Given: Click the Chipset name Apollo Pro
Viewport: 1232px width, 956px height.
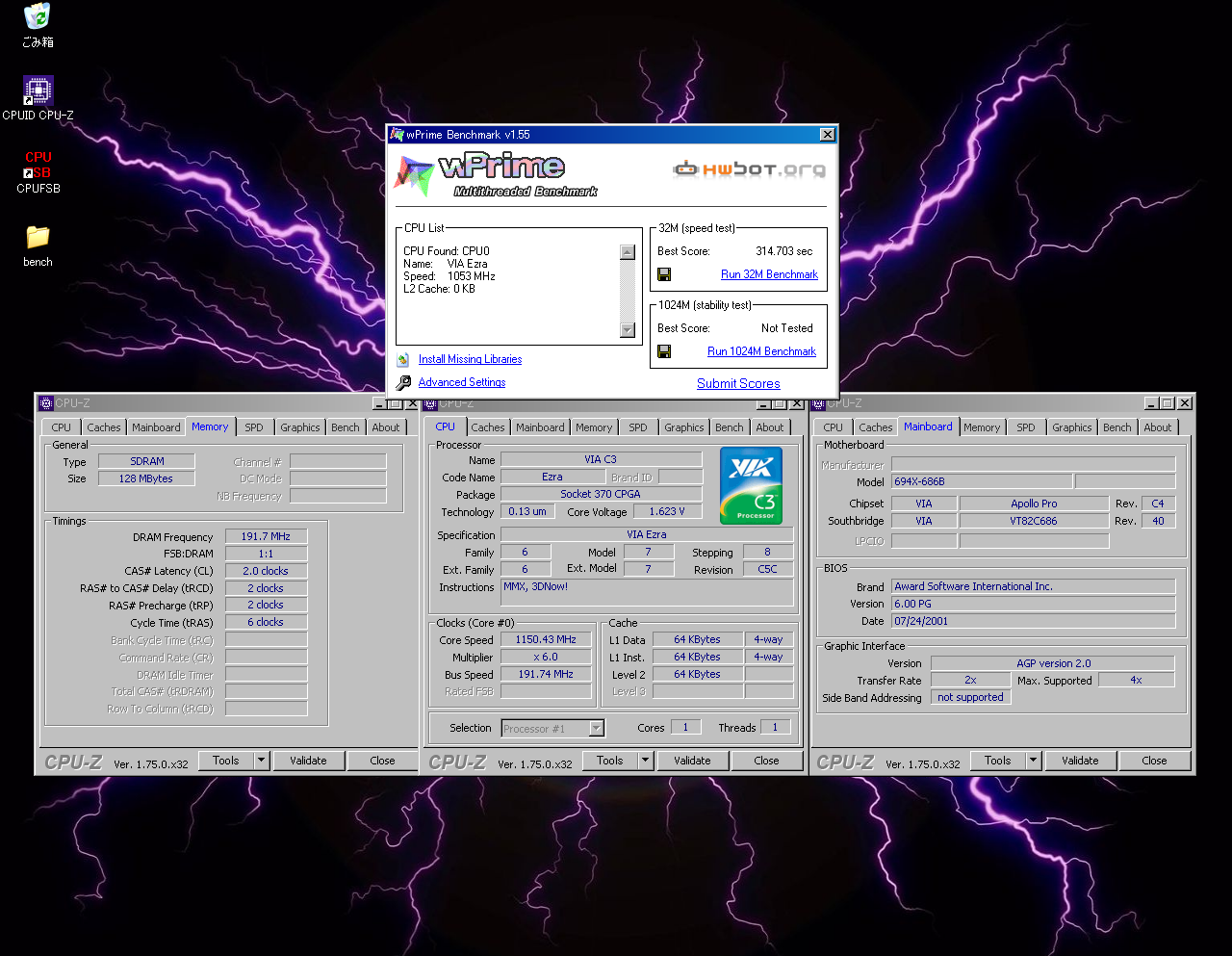Looking at the screenshot, I should [1034, 504].
